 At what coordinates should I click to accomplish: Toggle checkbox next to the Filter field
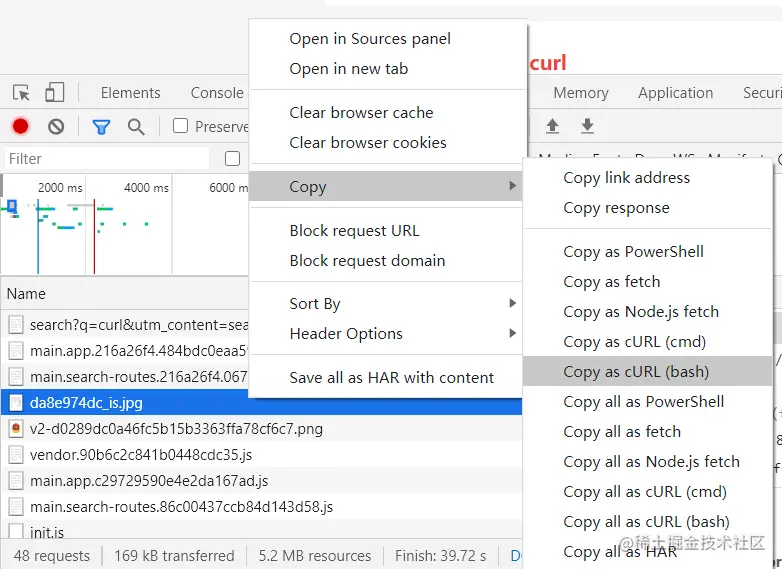point(232,159)
